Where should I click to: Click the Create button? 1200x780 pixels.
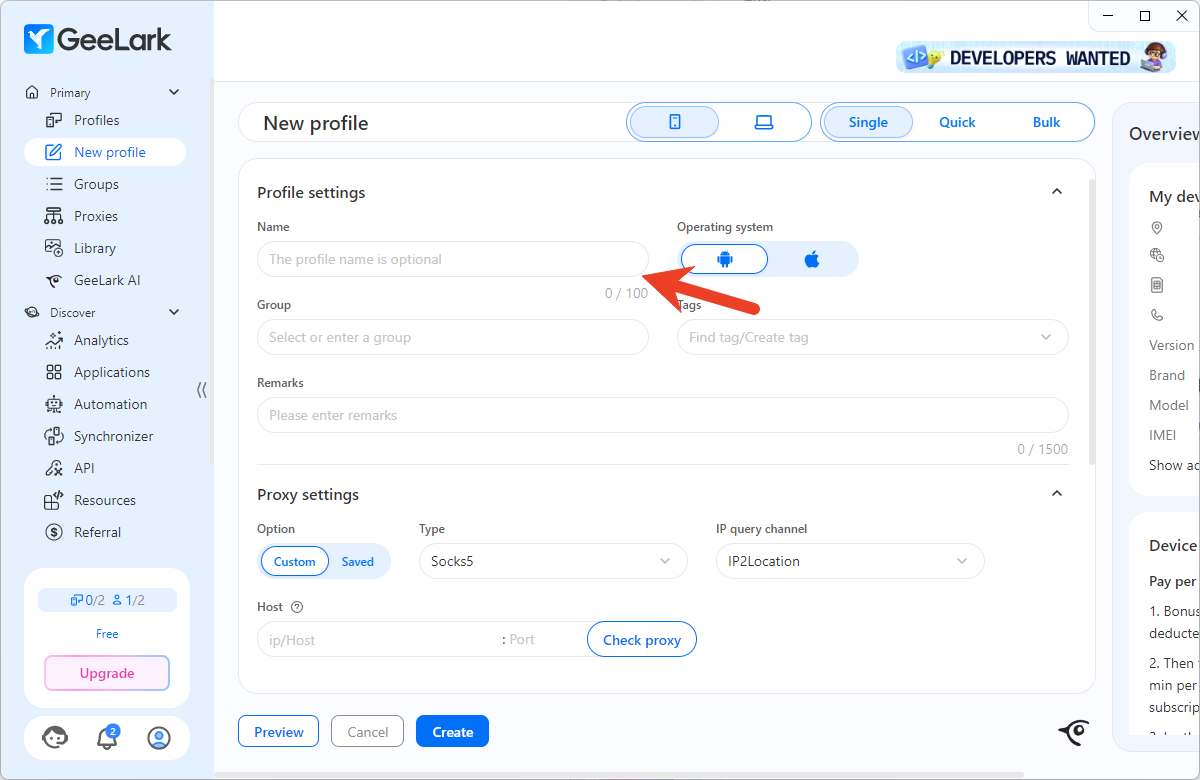[452, 732]
